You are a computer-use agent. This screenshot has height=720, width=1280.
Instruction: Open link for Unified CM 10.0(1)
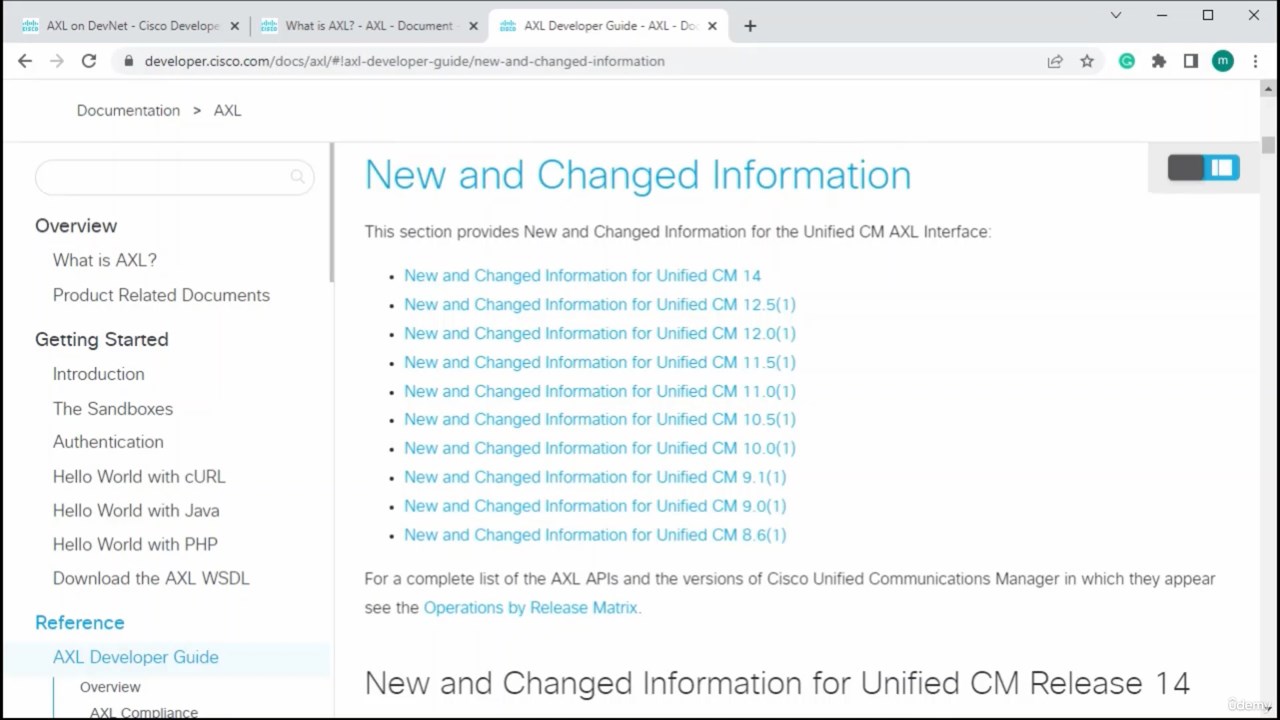coord(600,448)
